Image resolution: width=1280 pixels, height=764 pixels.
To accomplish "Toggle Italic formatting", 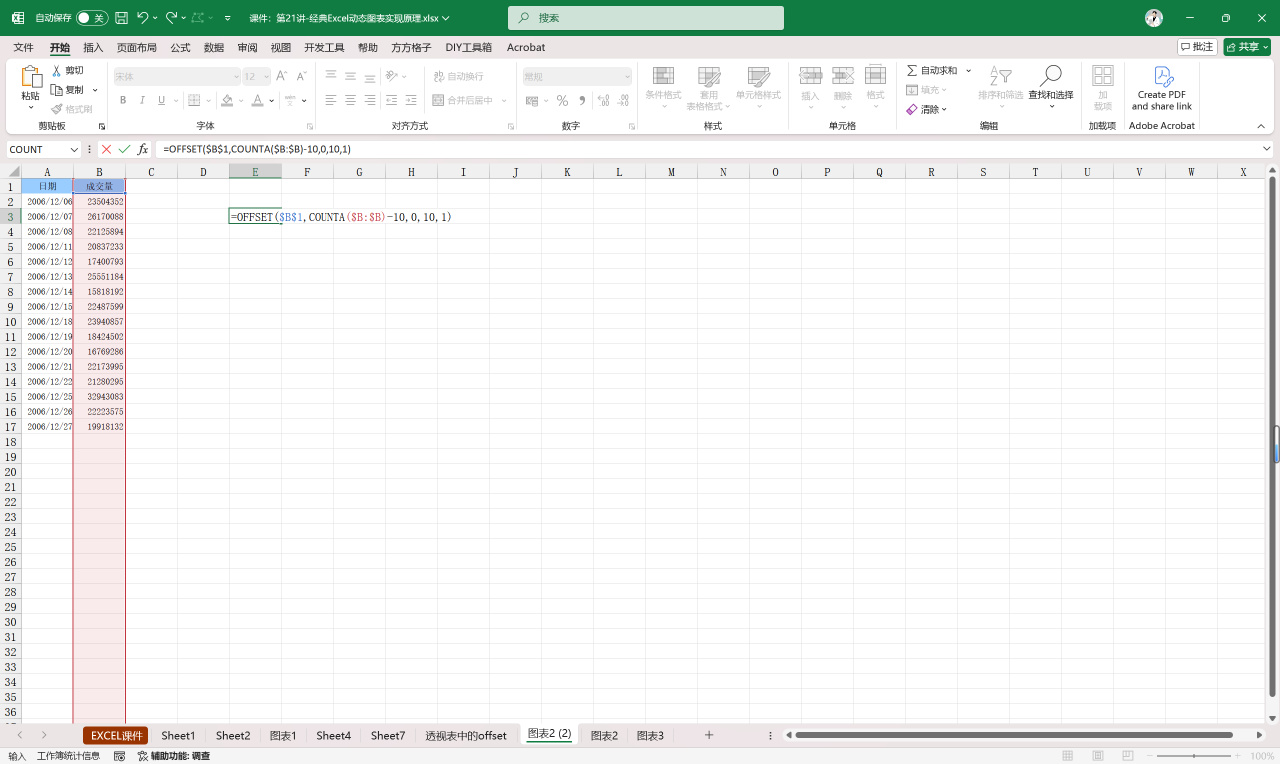I will point(142,100).
